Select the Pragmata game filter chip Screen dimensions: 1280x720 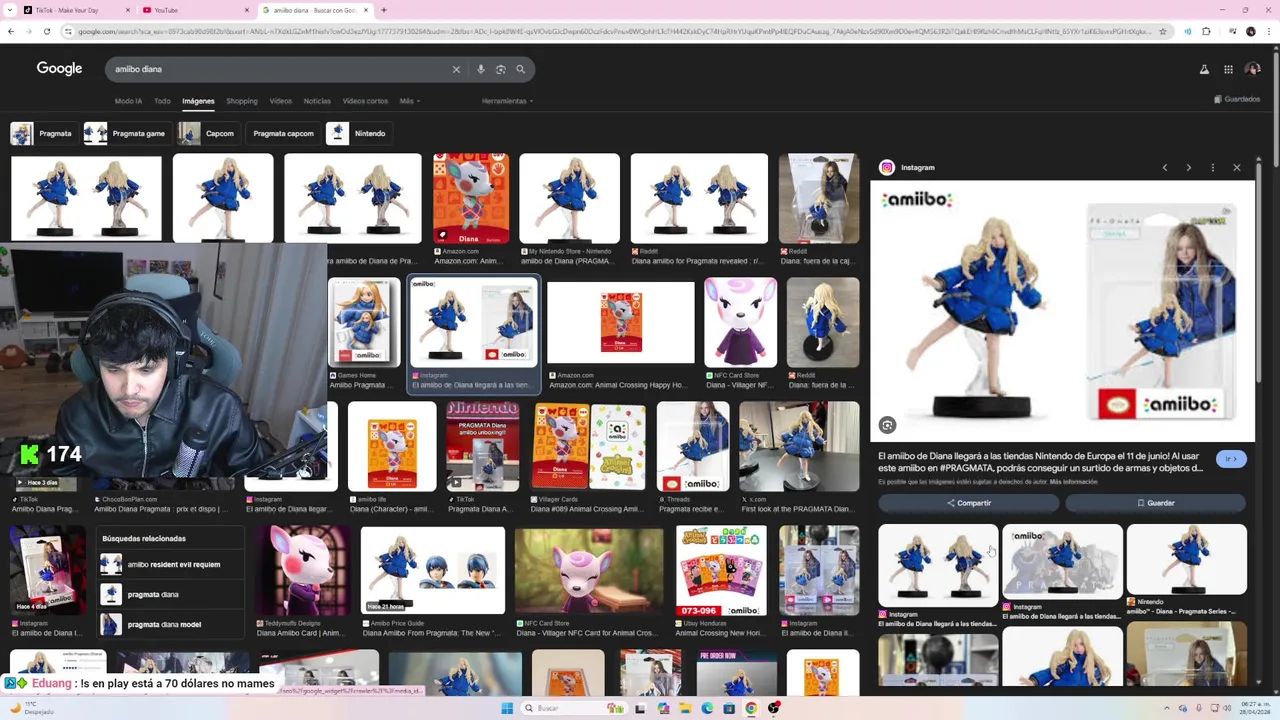[126, 133]
